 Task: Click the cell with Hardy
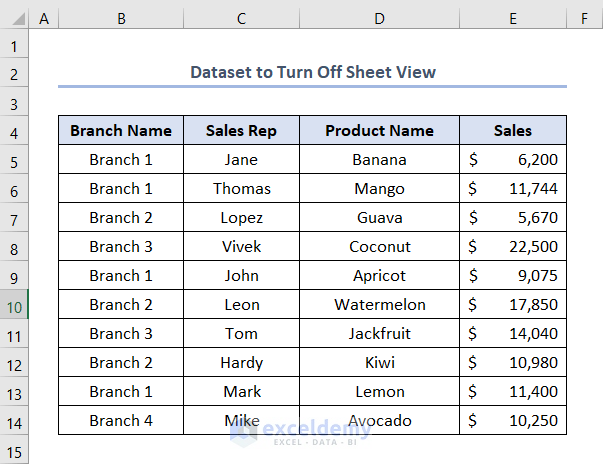coord(241,362)
